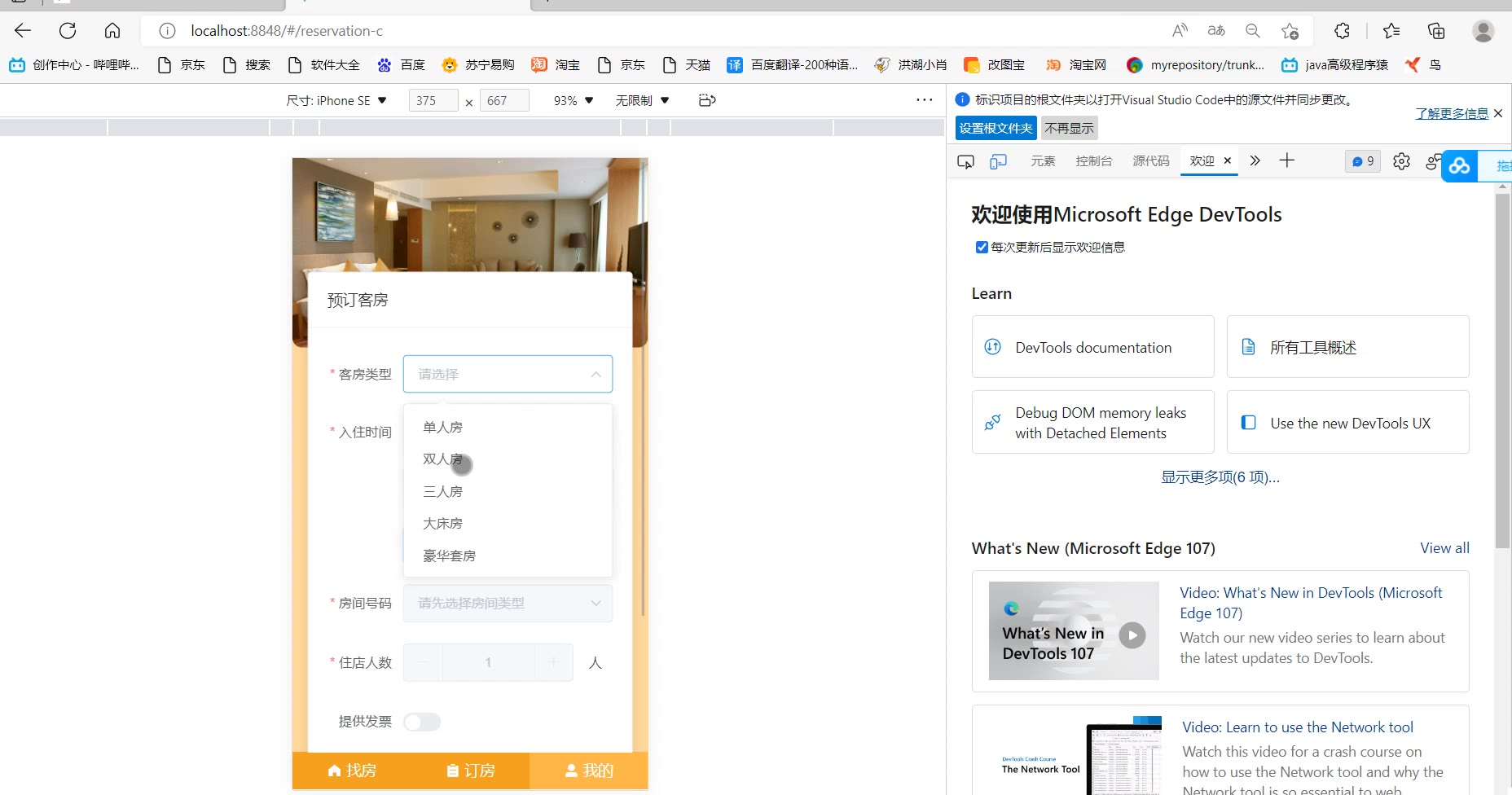
Task: Decrease the 住店人数 count
Action: coord(424,662)
